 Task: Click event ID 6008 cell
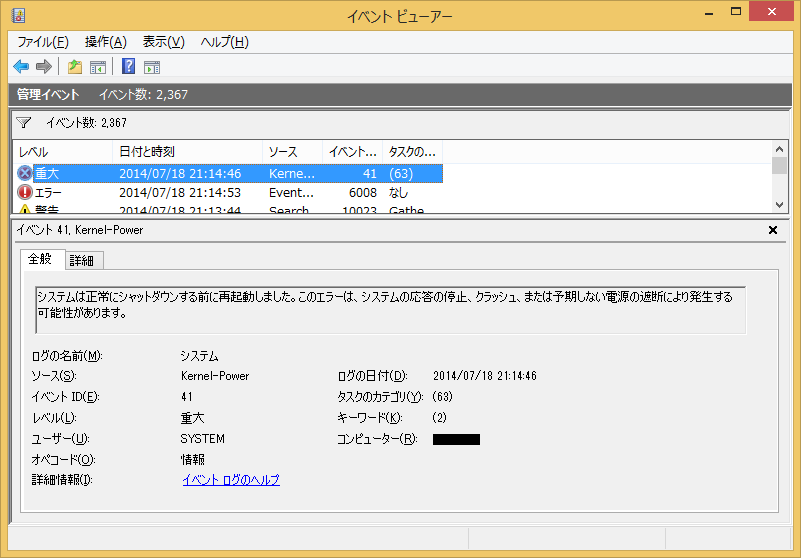(363, 193)
